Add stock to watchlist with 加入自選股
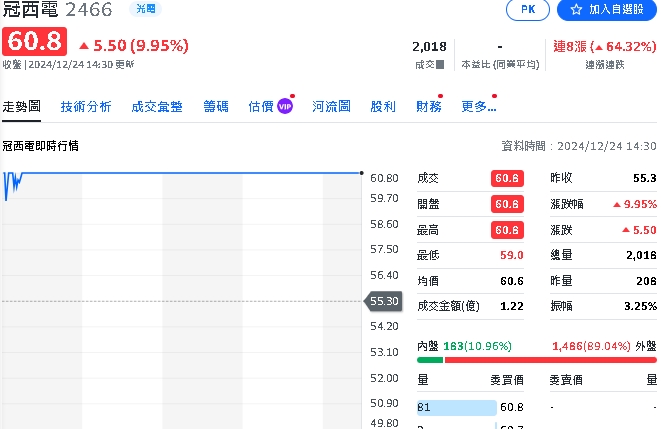Image resolution: width=661 pixels, height=429 pixels. pyautogui.click(x=607, y=9)
